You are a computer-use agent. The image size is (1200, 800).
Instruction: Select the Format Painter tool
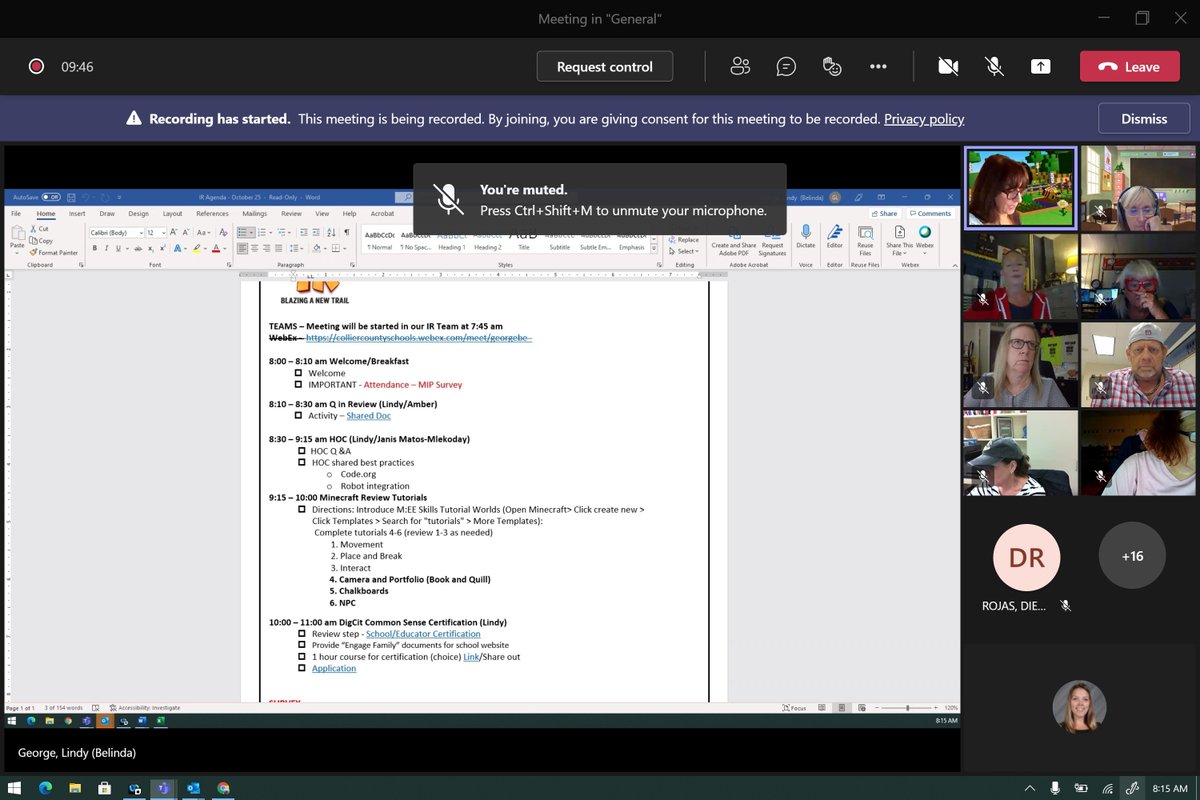pos(54,253)
